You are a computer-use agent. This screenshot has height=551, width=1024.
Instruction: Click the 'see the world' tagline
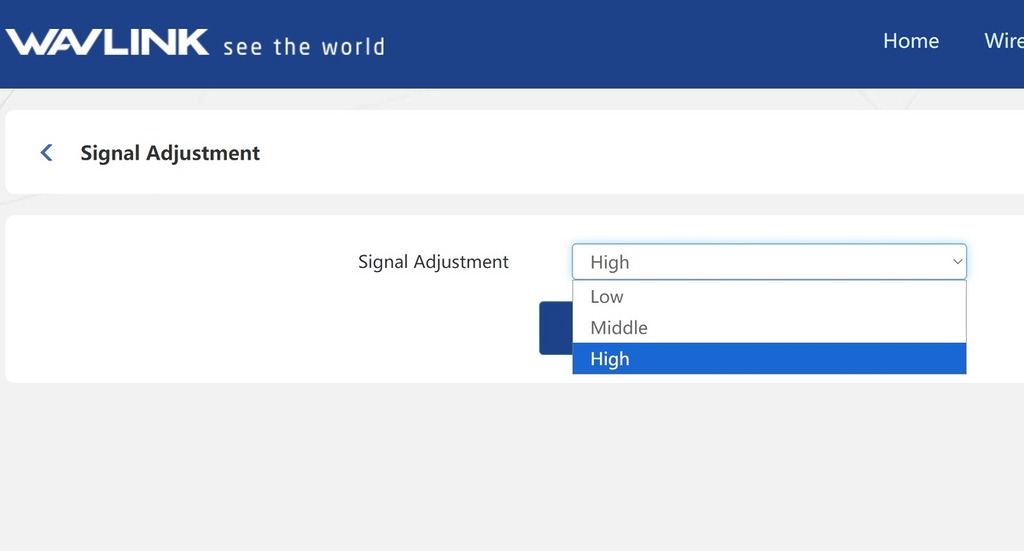(x=304, y=46)
